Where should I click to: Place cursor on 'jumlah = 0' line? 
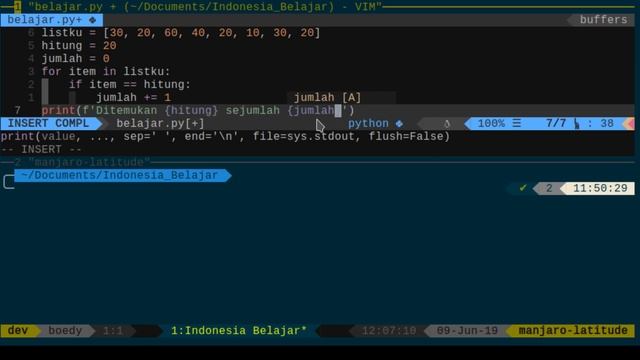(x=76, y=59)
